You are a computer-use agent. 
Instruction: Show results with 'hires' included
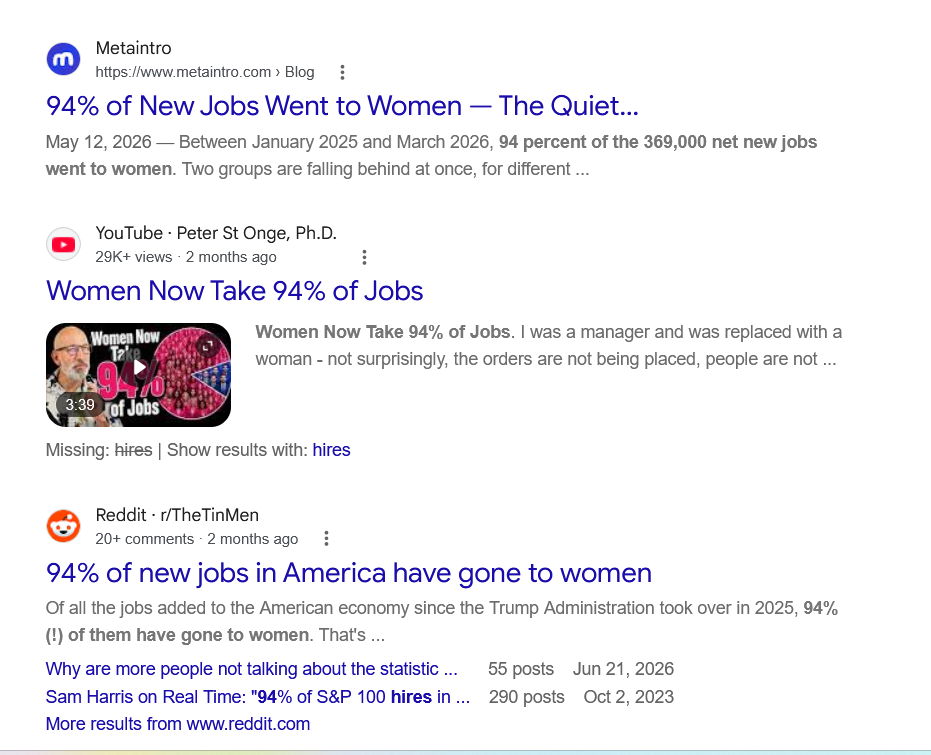click(x=331, y=450)
